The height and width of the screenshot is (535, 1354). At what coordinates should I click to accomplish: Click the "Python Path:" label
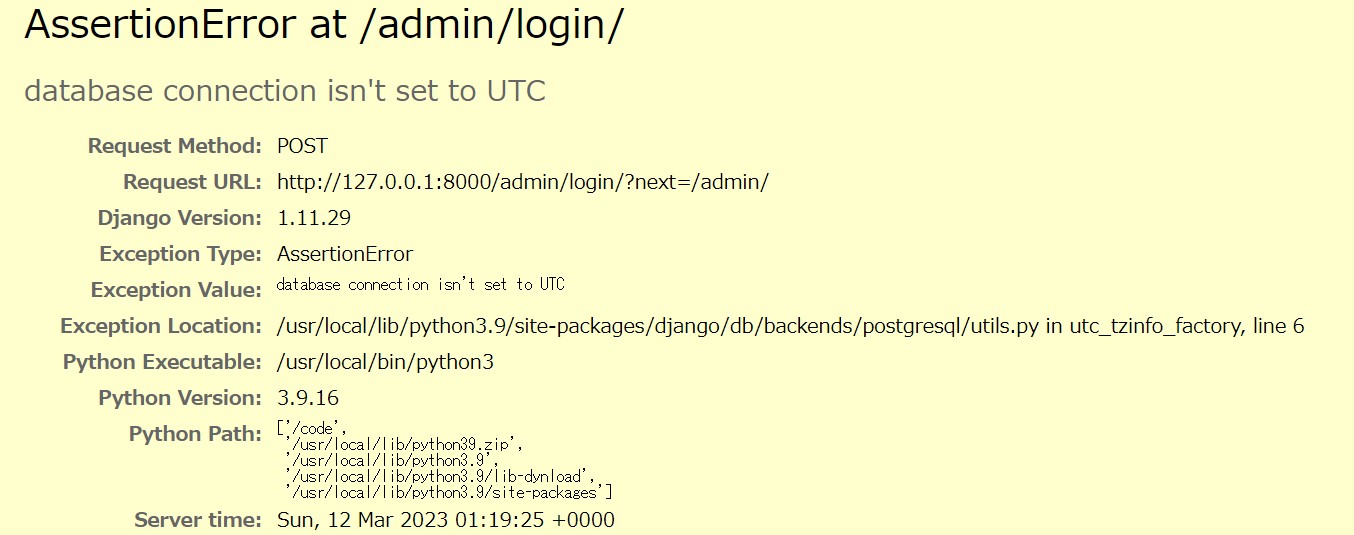coord(195,434)
